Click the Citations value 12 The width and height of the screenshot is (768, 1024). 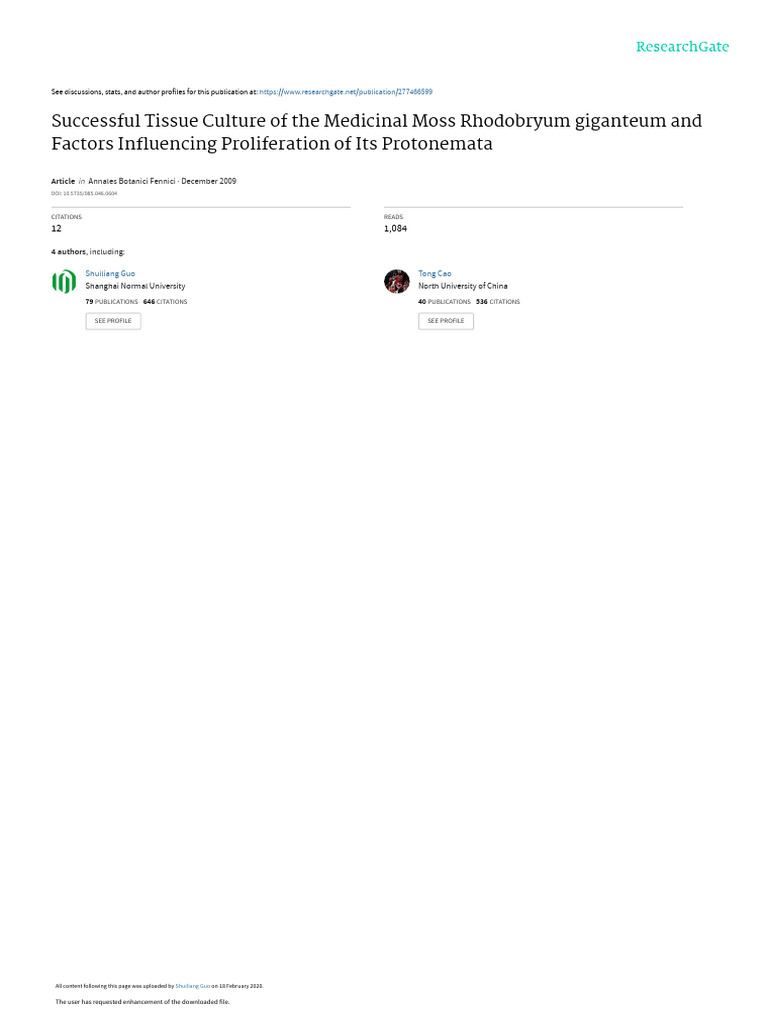click(x=56, y=229)
